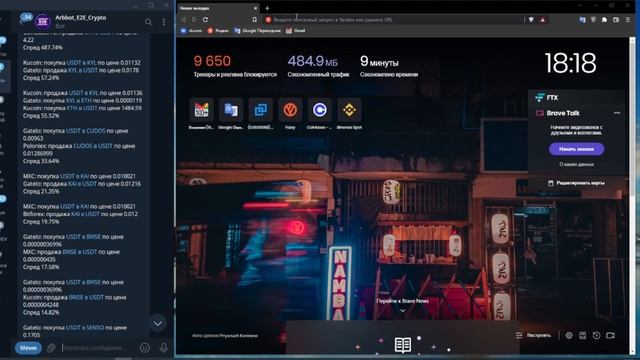The height and width of the screenshot is (360, 640).
Task: Expand the Brave News chevron arrow
Action: (402, 311)
